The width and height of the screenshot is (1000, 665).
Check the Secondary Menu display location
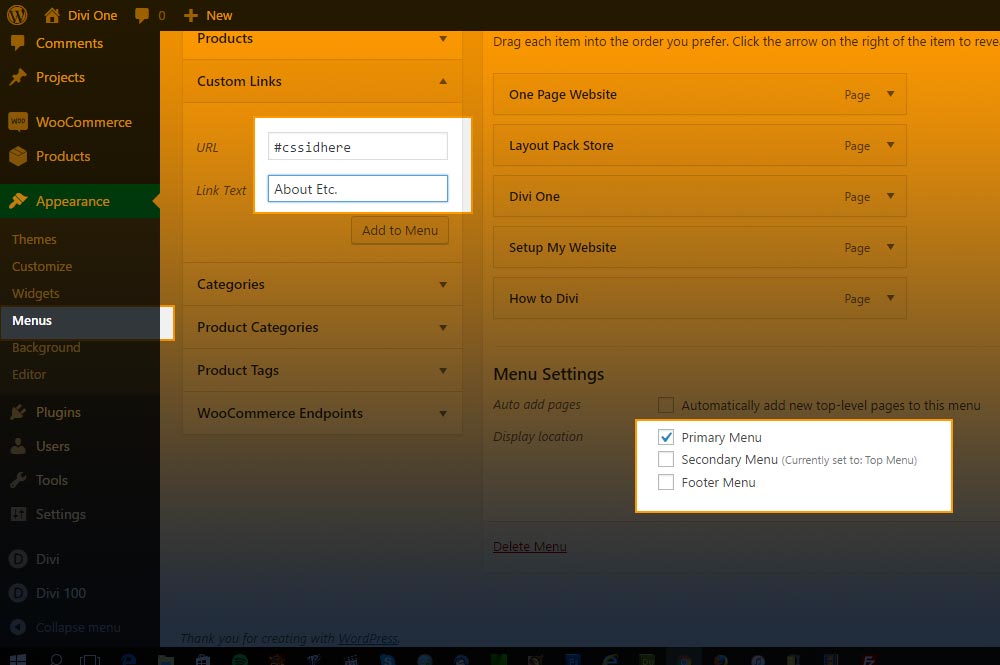(666, 459)
